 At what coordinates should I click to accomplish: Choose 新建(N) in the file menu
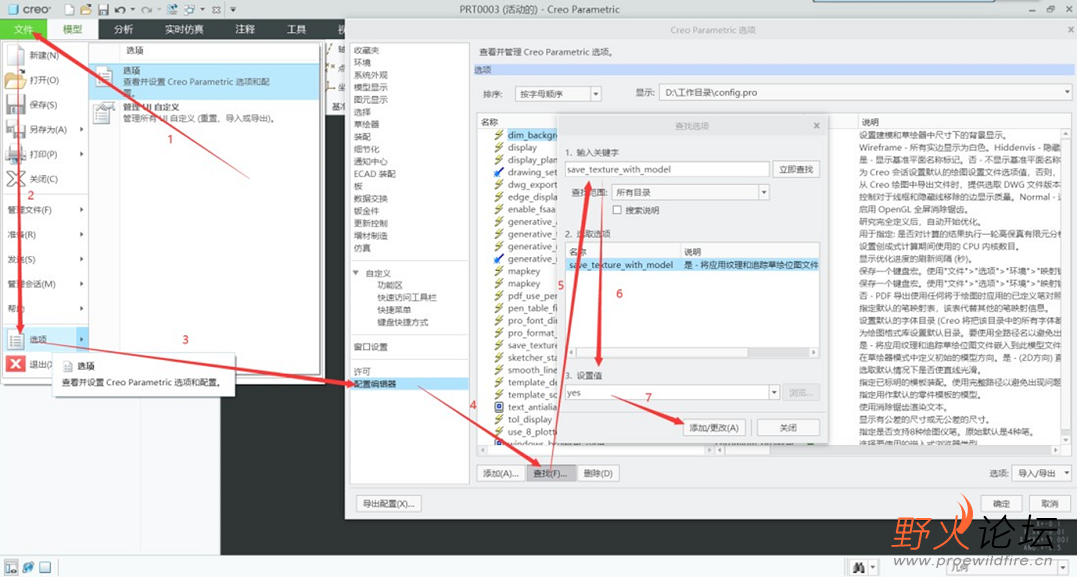[45, 55]
